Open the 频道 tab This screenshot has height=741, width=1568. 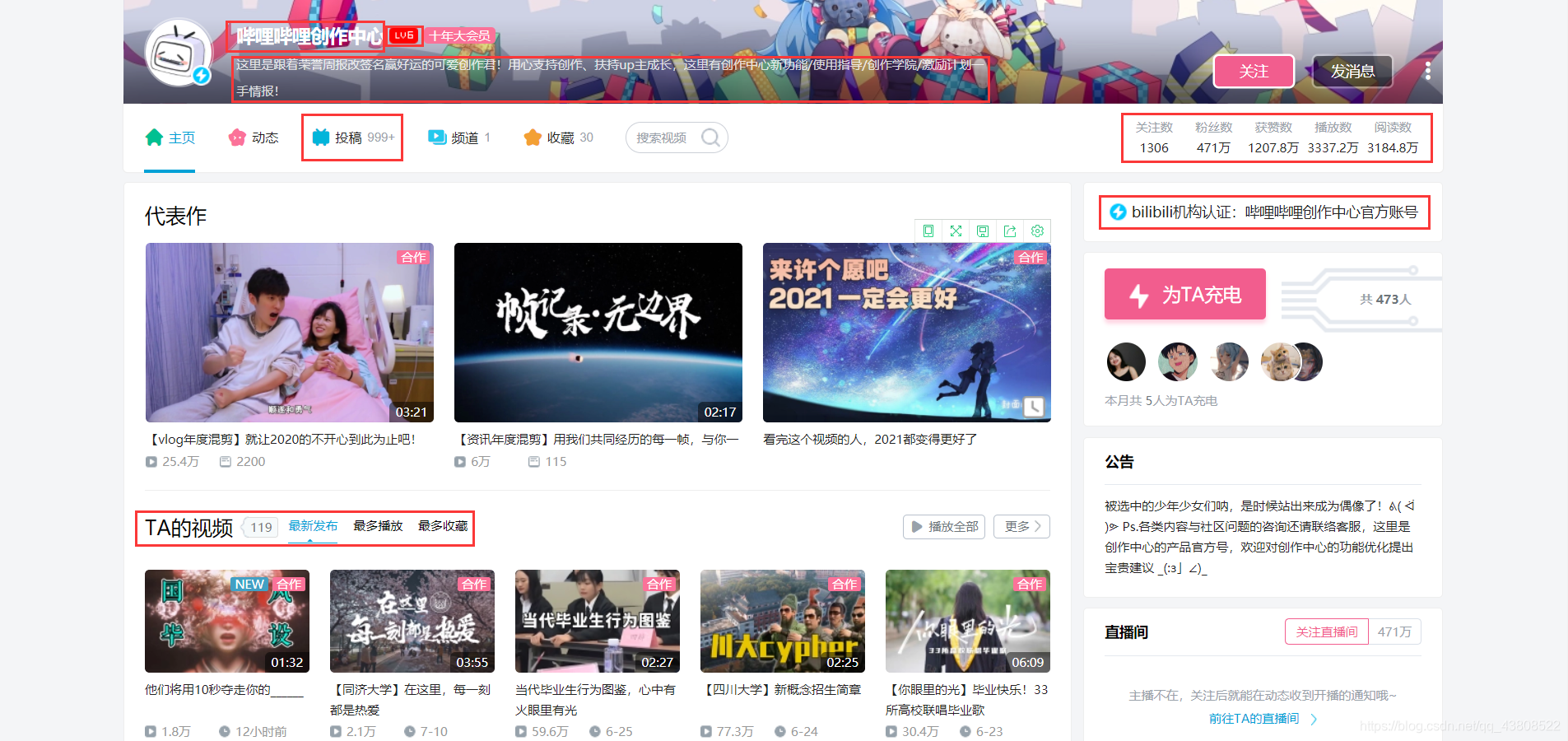pyautogui.click(x=458, y=137)
